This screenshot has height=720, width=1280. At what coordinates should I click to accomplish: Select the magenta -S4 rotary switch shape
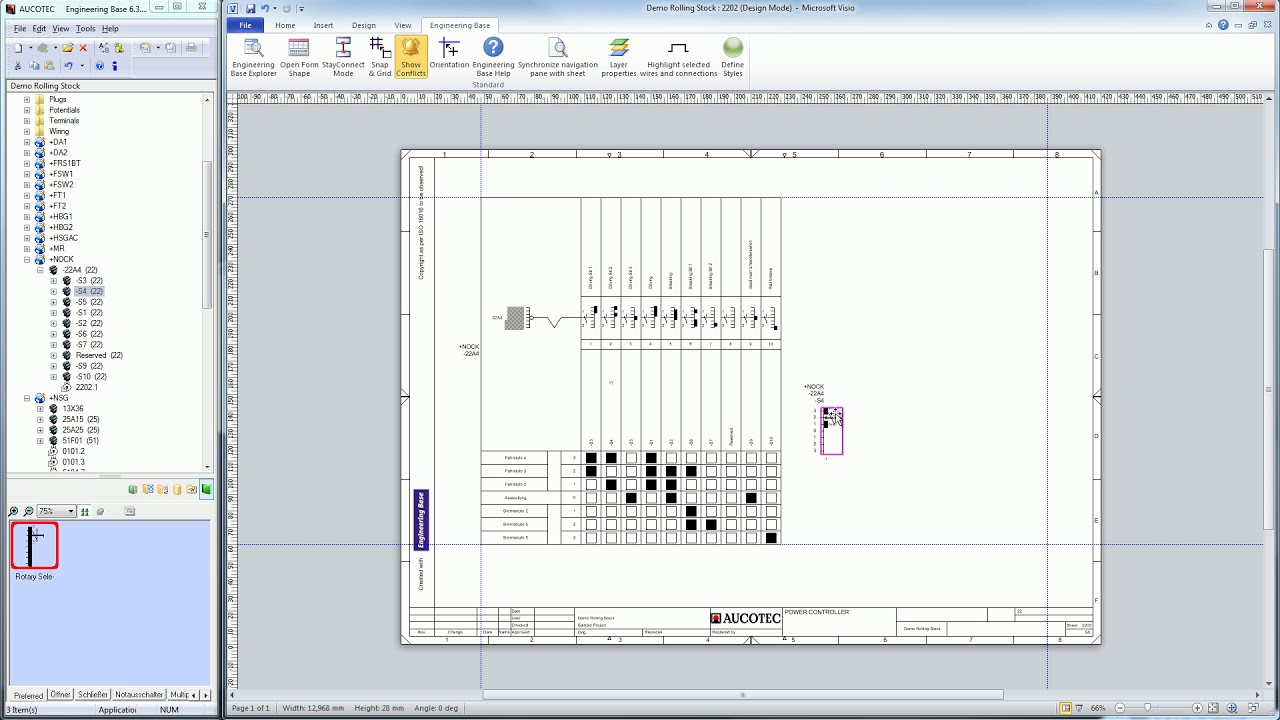832,431
